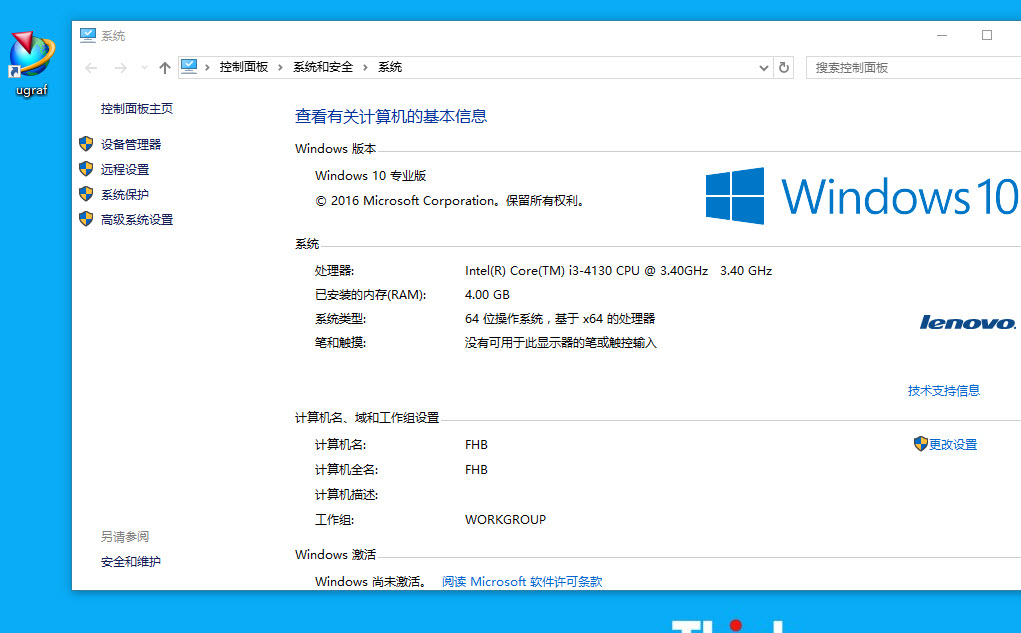Click the Windows 10 logo image
This screenshot has width=1021, height=633.
862,196
